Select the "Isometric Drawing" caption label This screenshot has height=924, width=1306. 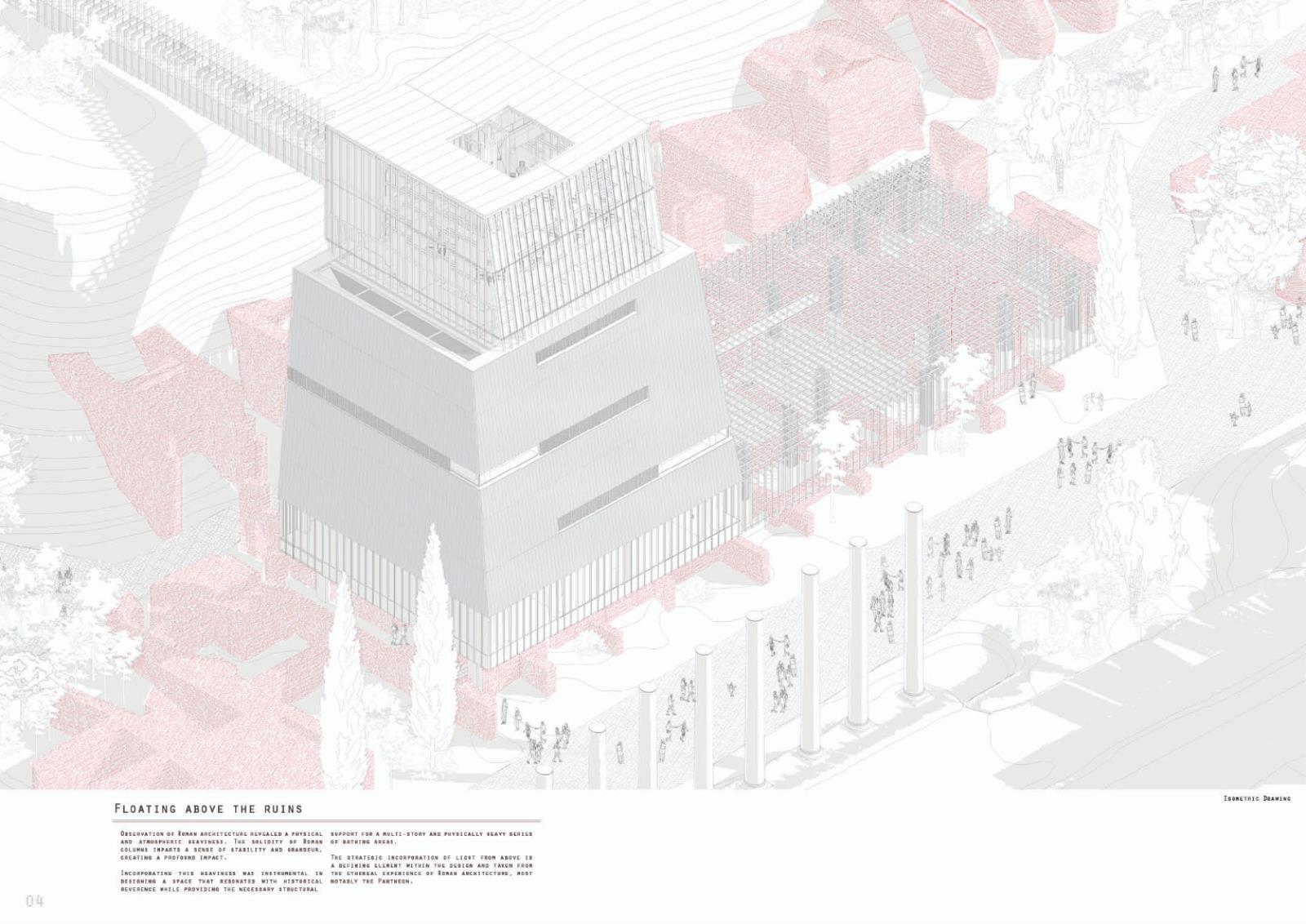(1257, 798)
